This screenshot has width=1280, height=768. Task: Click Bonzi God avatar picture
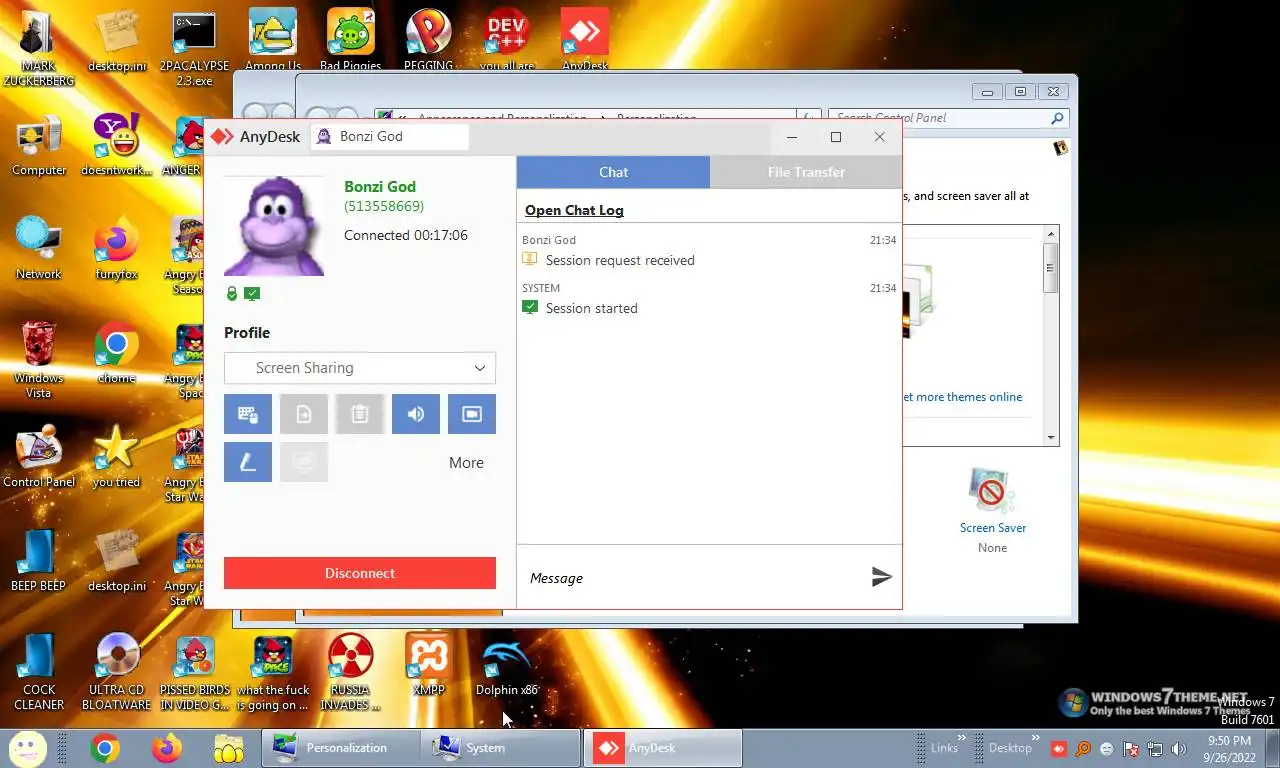tap(274, 226)
